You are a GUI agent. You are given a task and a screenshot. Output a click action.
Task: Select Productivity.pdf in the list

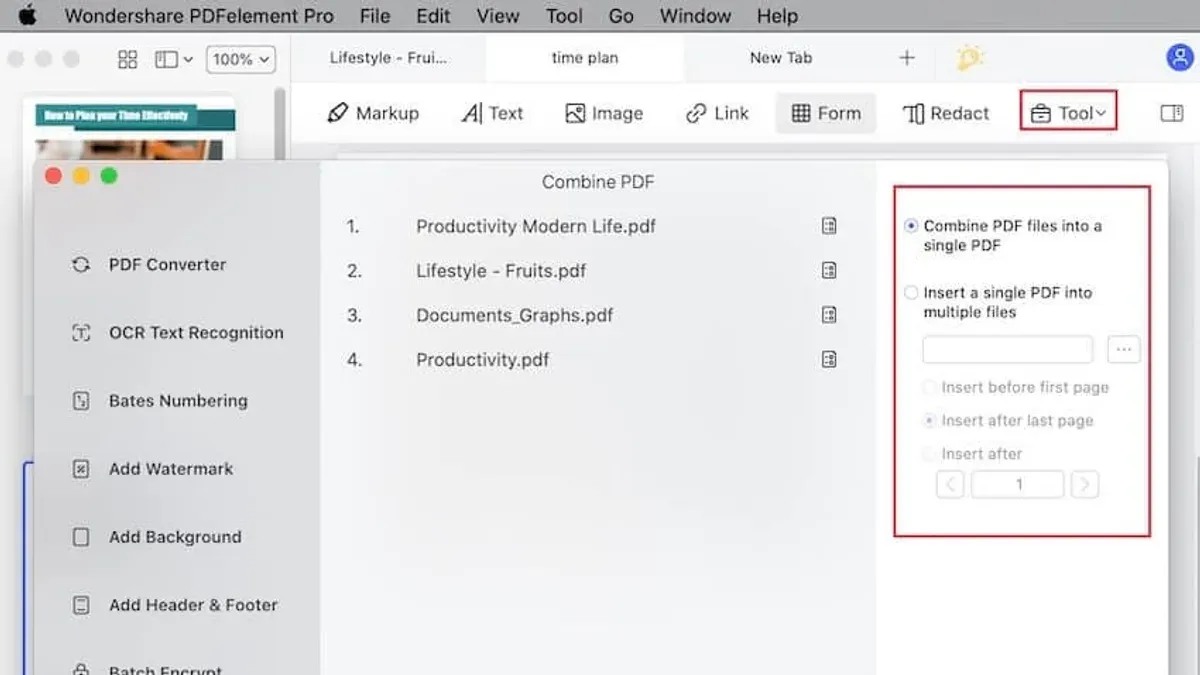[482, 360]
